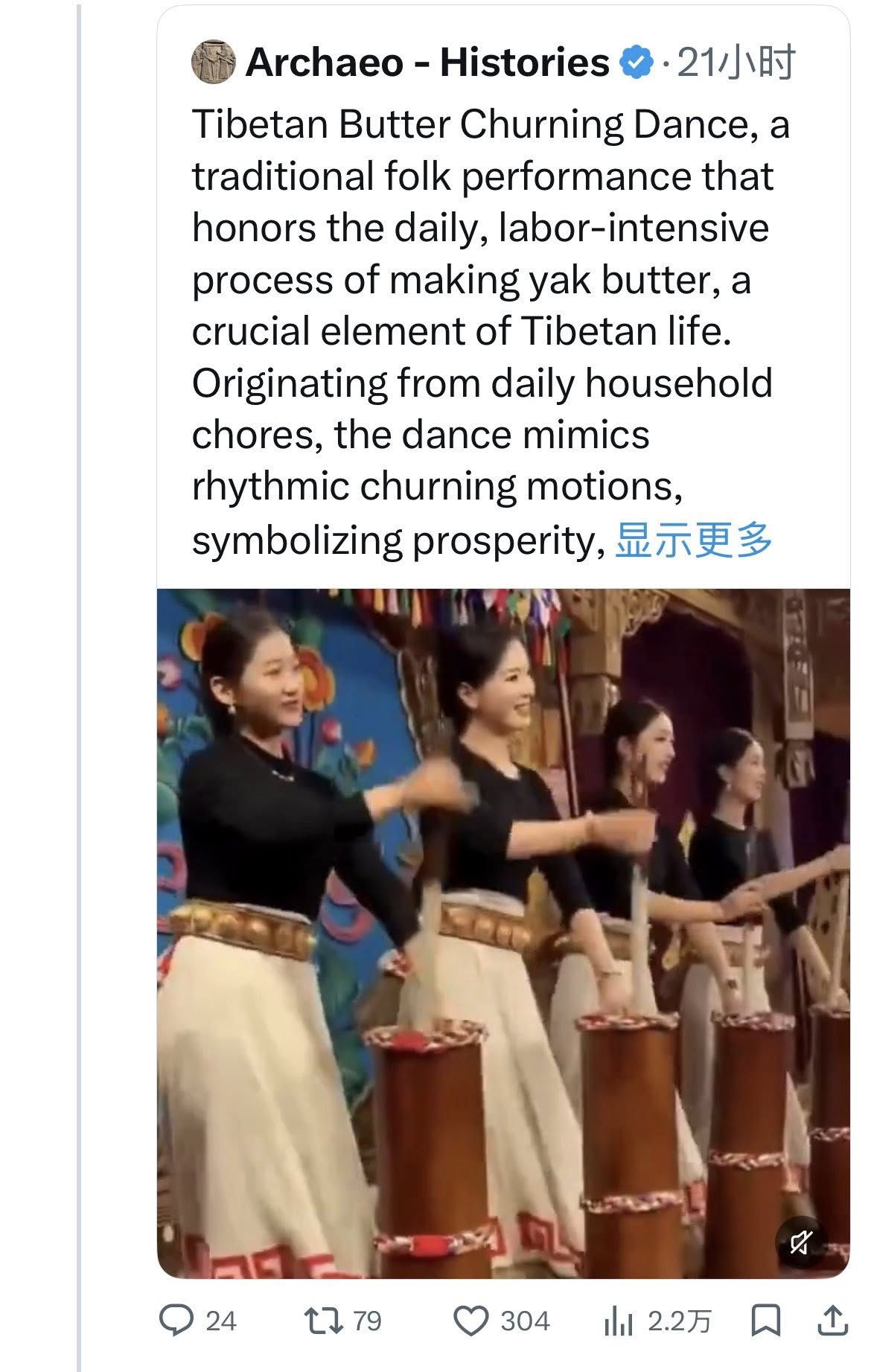Image resolution: width=871 pixels, height=1372 pixels.
Task: Open the share menu arrow icon
Action: (832, 1321)
